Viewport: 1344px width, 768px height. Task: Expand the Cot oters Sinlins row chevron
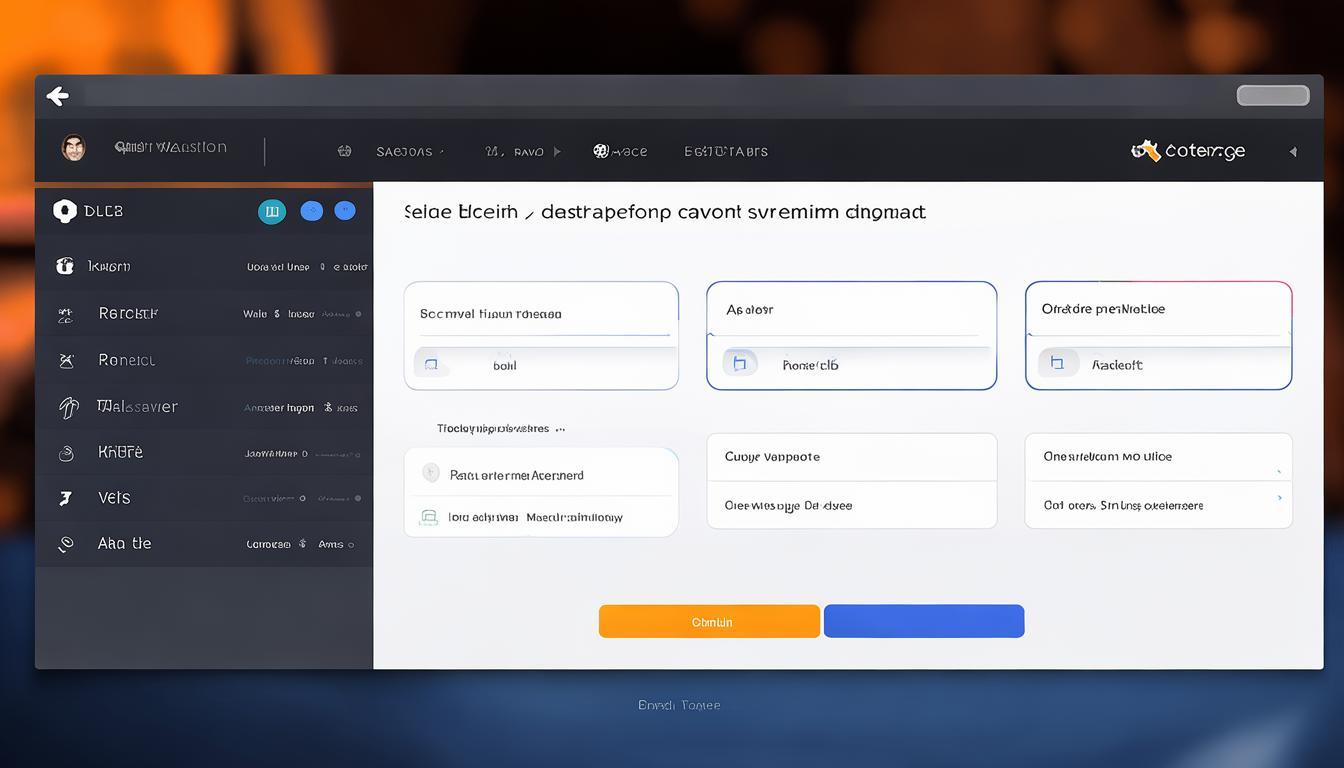[x=1279, y=497]
